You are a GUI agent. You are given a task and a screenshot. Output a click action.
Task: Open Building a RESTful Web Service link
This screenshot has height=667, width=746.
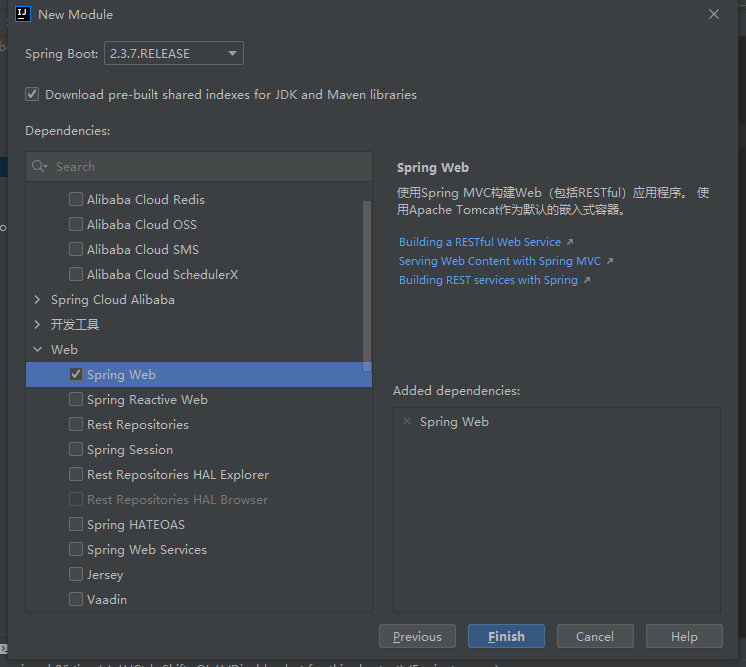(x=480, y=242)
